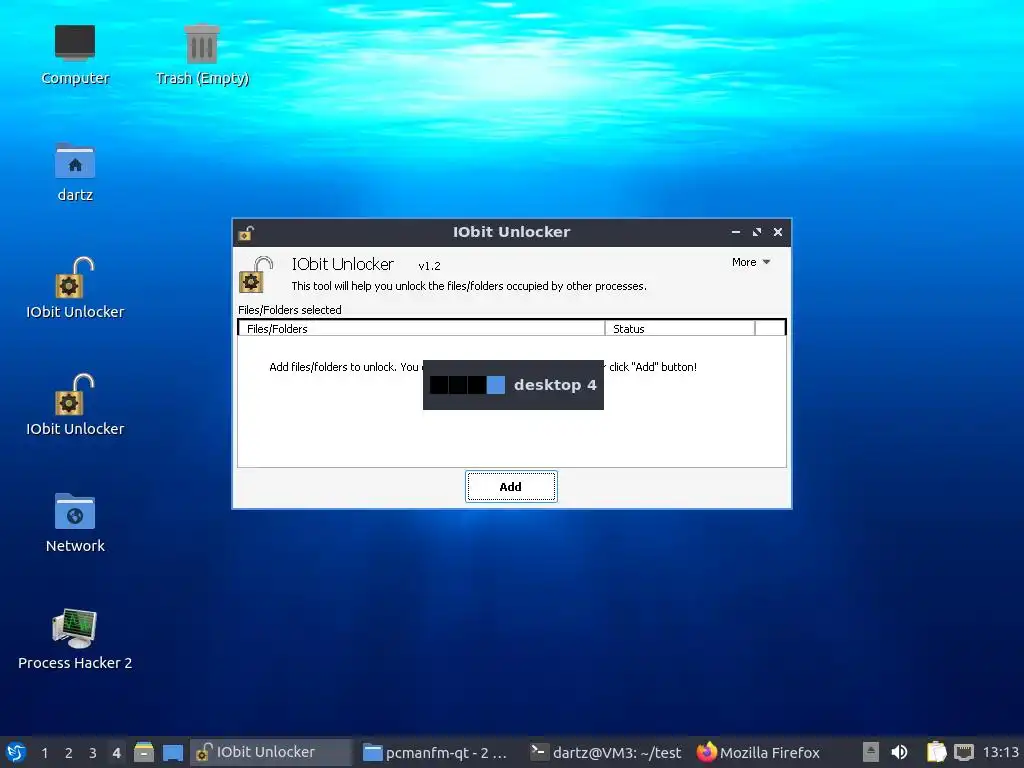The width and height of the screenshot is (1024, 768).
Task: Switch to pcmanfm-qt taskbar window
Action: coord(436,752)
